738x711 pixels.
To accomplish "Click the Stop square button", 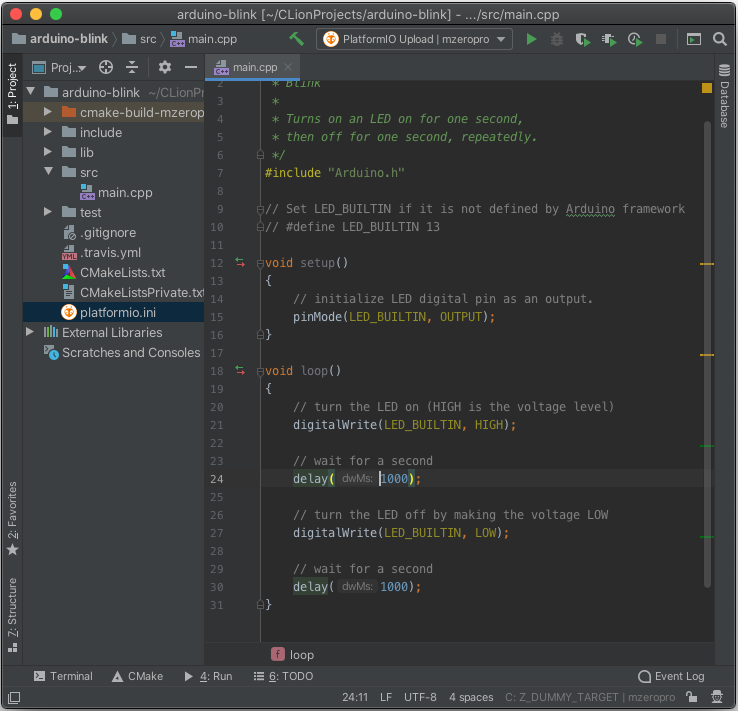I will [x=661, y=39].
